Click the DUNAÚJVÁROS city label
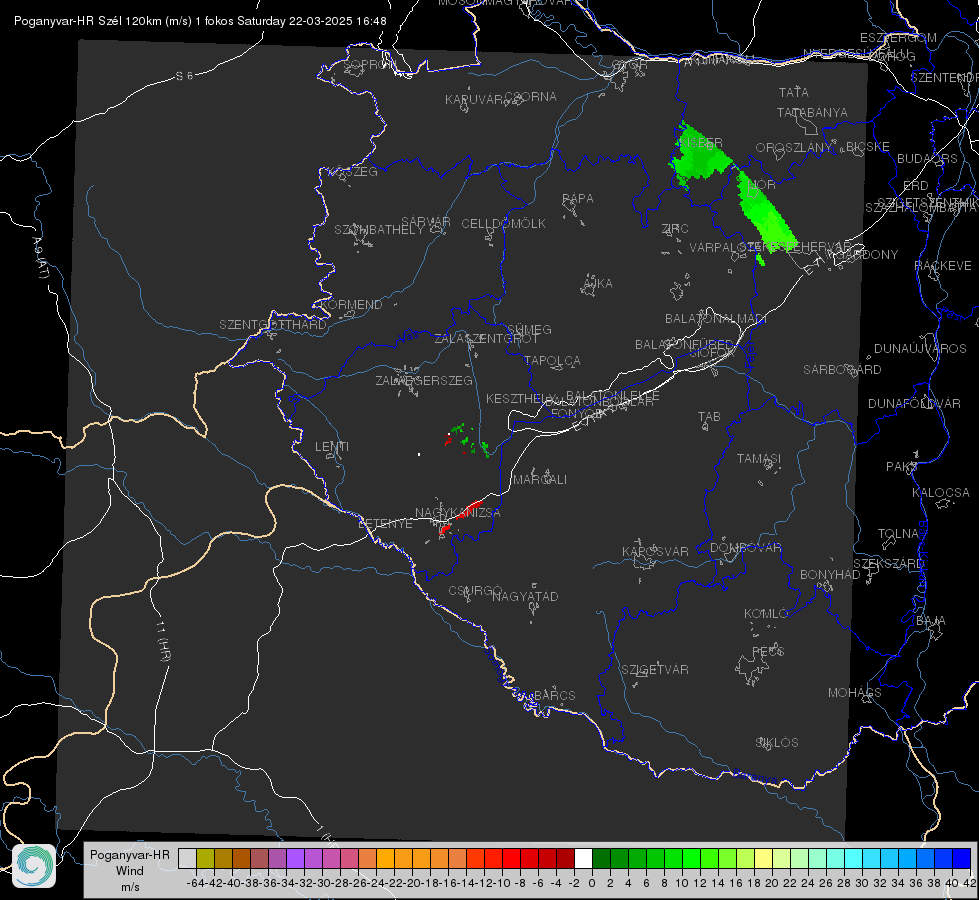This screenshot has width=979, height=900. [x=920, y=349]
